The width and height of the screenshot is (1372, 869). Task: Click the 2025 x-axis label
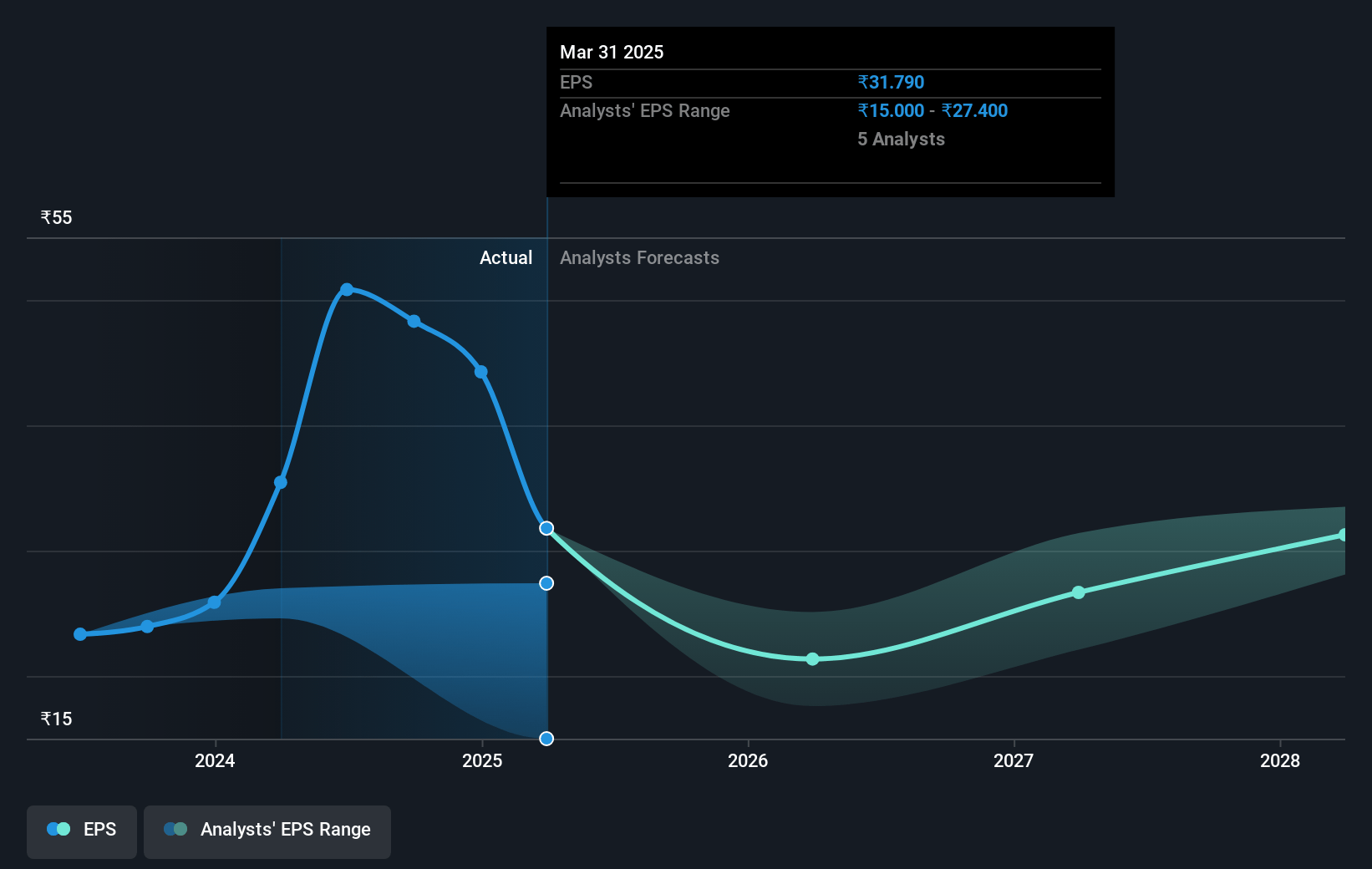click(482, 760)
